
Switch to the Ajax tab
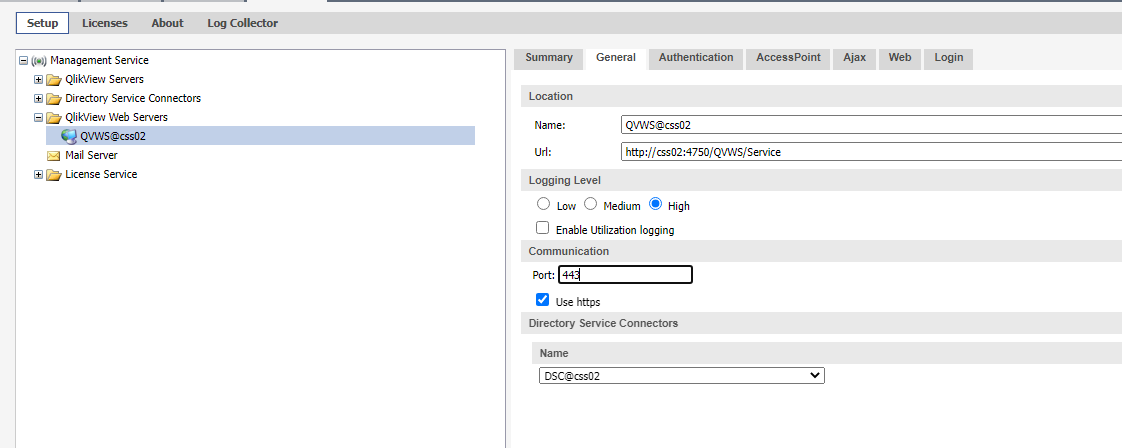(854, 58)
